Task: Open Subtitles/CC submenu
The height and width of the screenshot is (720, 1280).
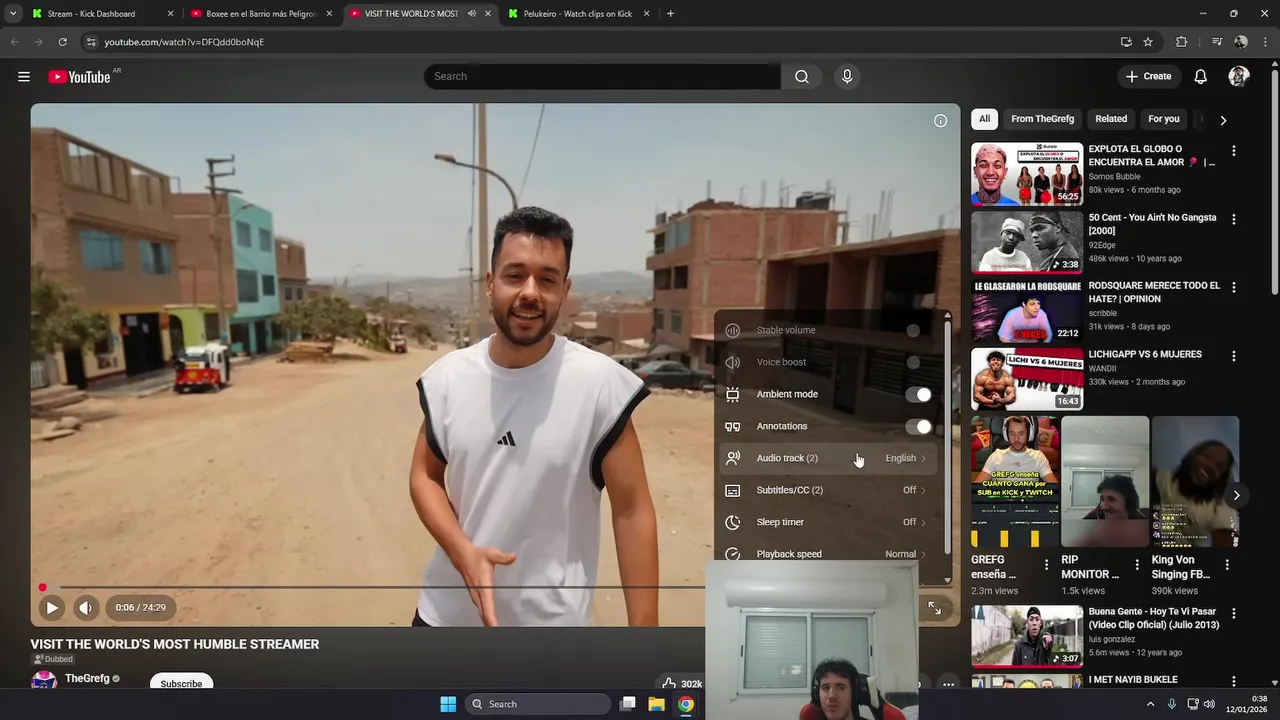Action: point(829,490)
